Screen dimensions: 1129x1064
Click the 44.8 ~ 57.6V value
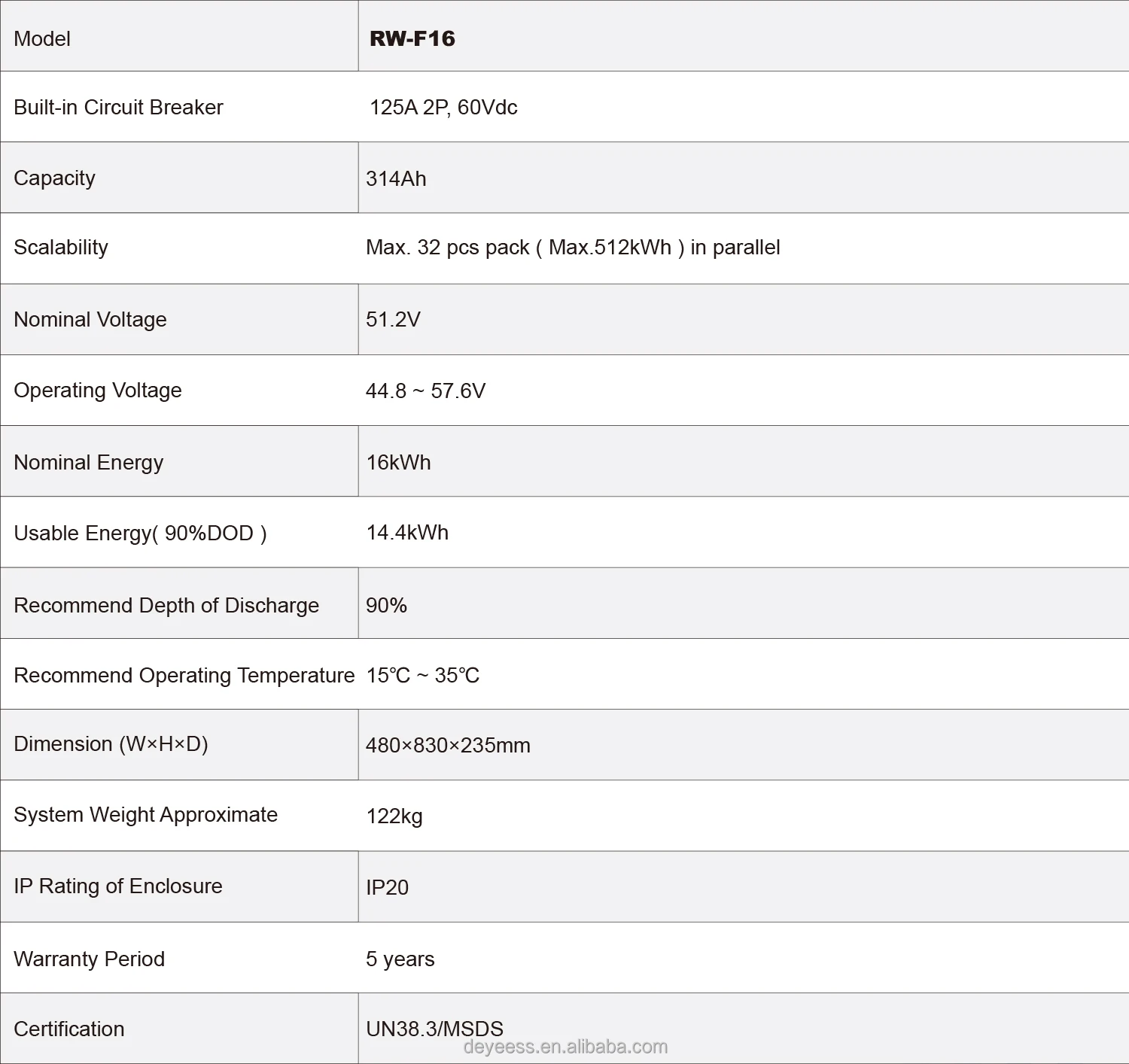[425, 391]
